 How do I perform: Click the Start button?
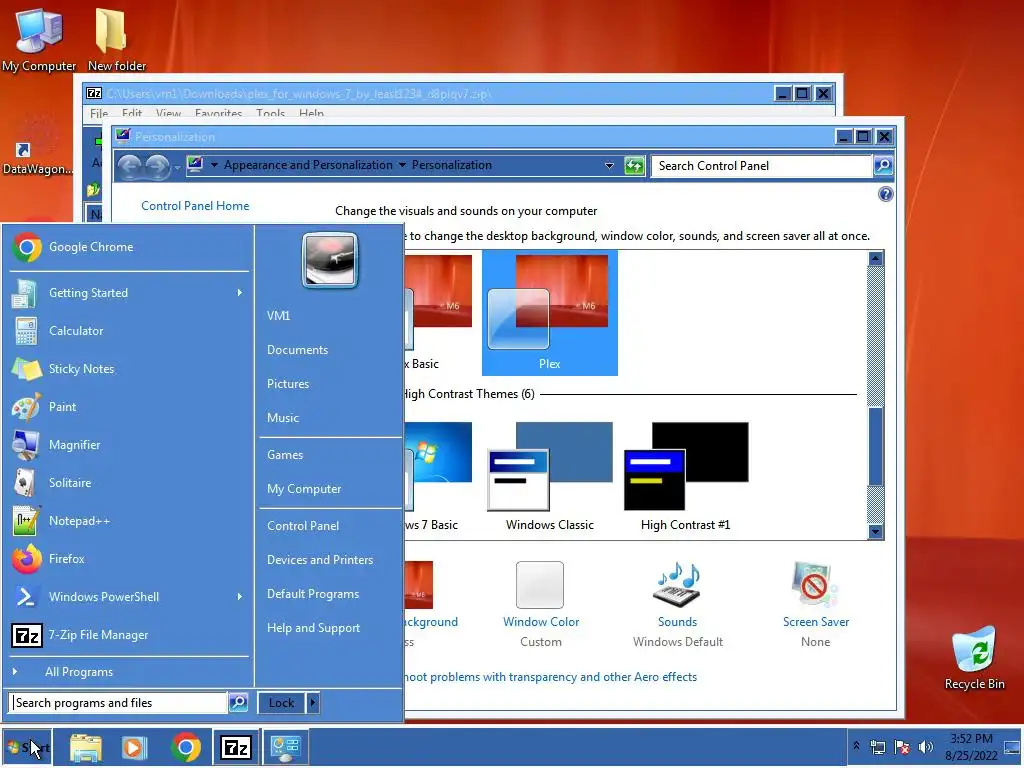pos(27,748)
